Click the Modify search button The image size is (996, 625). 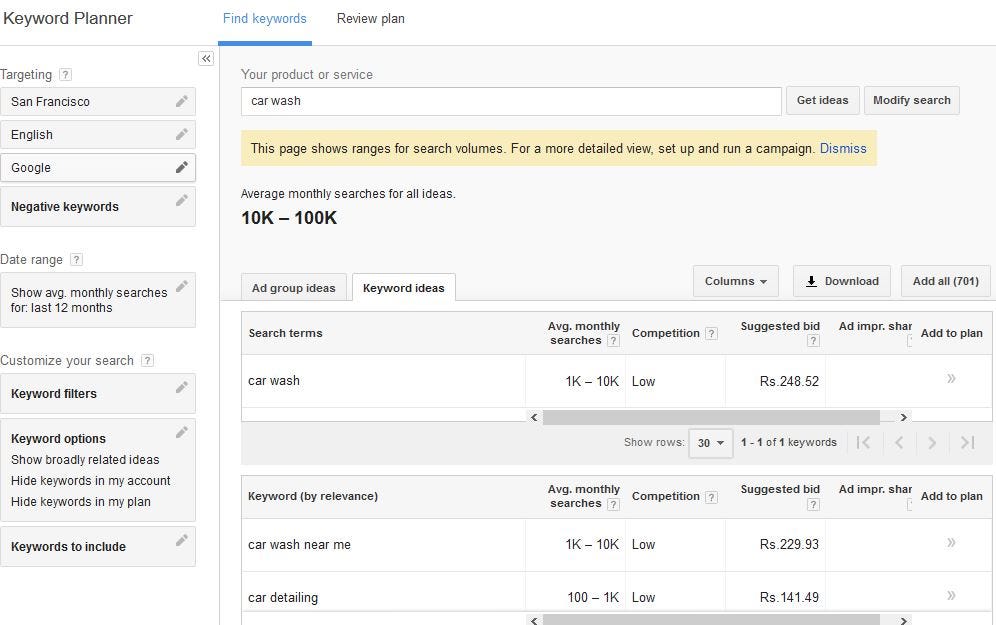click(911, 100)
